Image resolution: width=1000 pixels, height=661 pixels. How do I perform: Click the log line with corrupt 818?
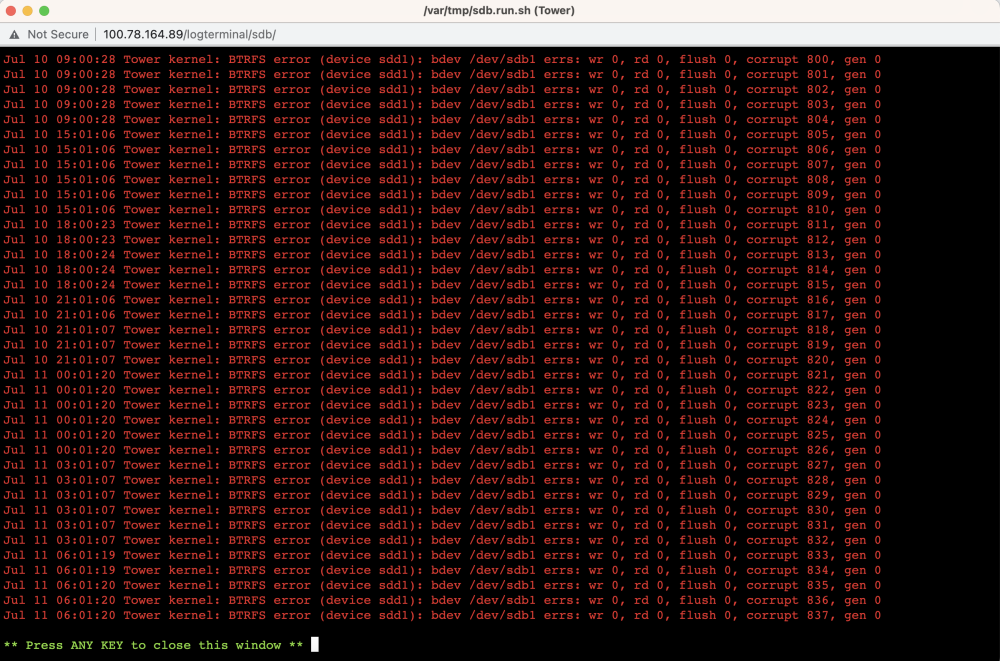pos(442,330)
